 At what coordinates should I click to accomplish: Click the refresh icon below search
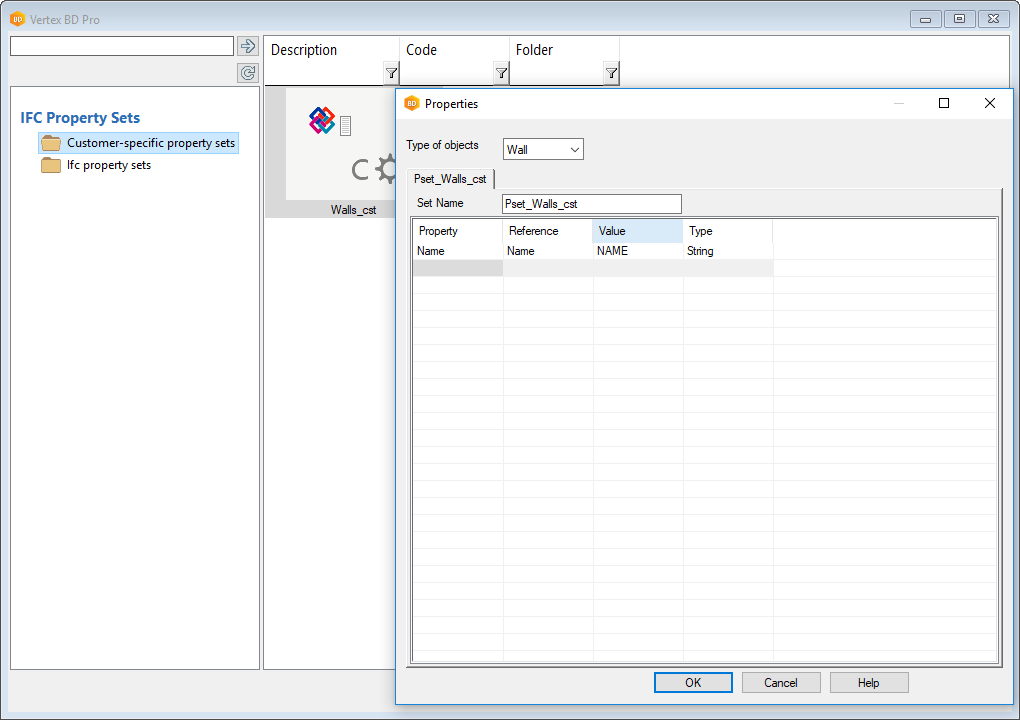pos(248,73)
